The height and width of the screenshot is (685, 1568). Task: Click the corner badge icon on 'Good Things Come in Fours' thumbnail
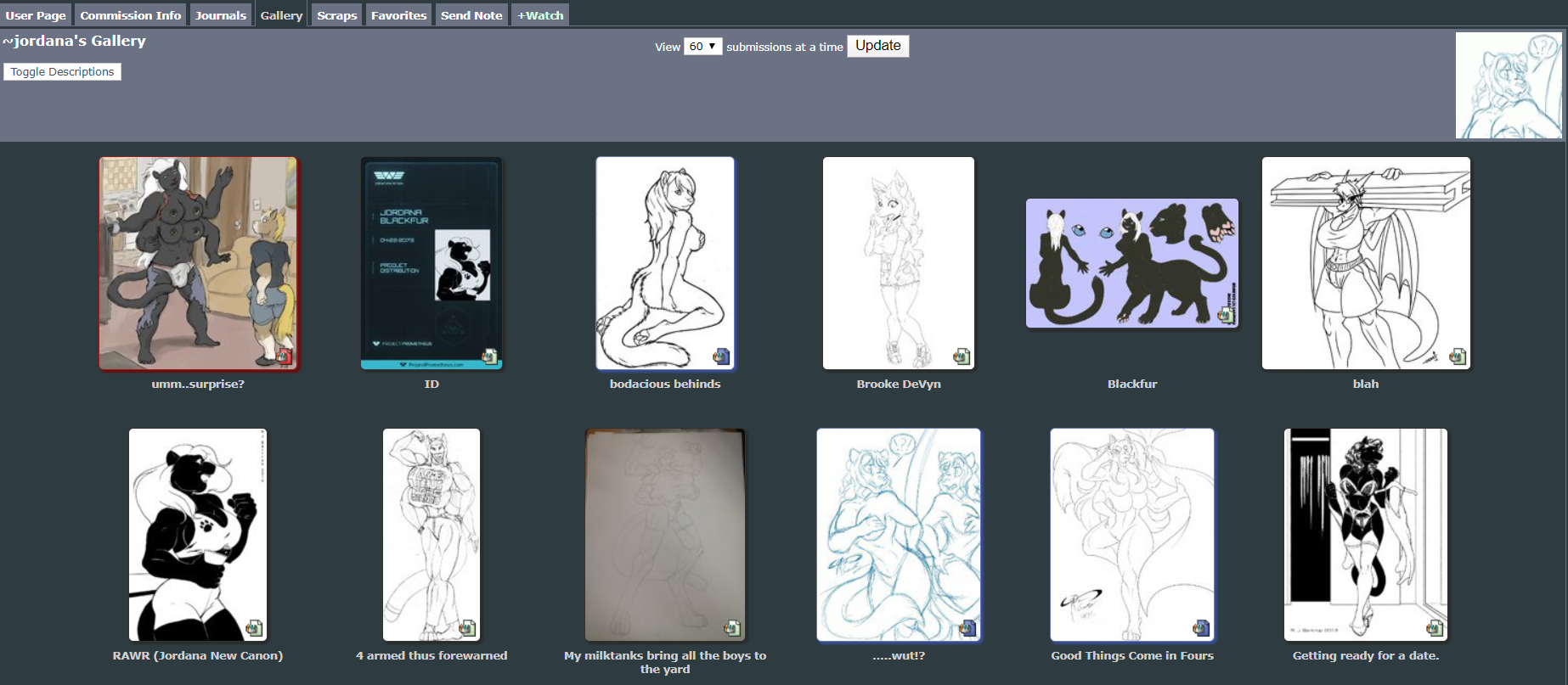click(1201, 628)
